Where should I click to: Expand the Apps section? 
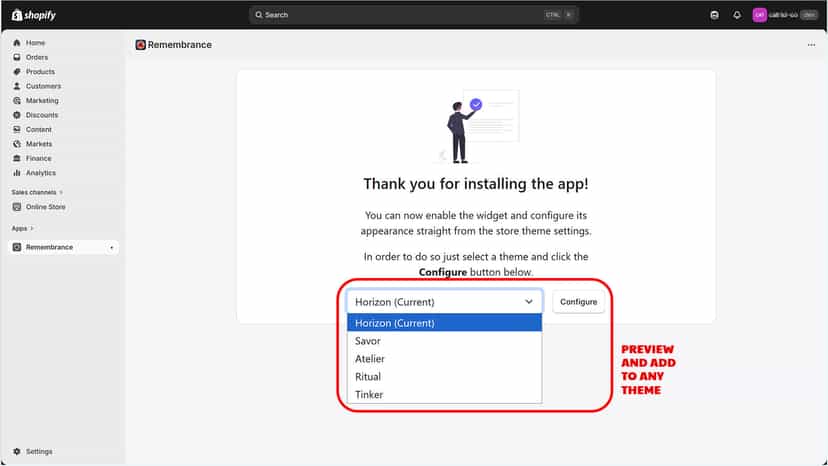tap(22, 228)
